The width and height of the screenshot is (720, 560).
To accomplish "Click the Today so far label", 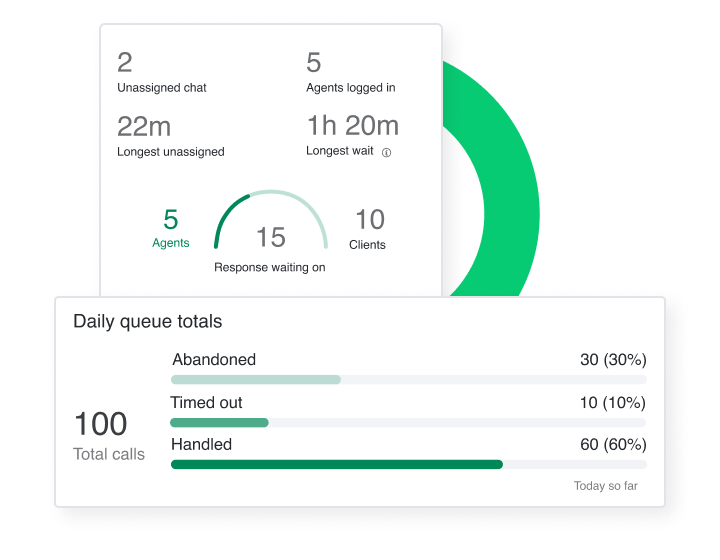I will click(605, 486).
